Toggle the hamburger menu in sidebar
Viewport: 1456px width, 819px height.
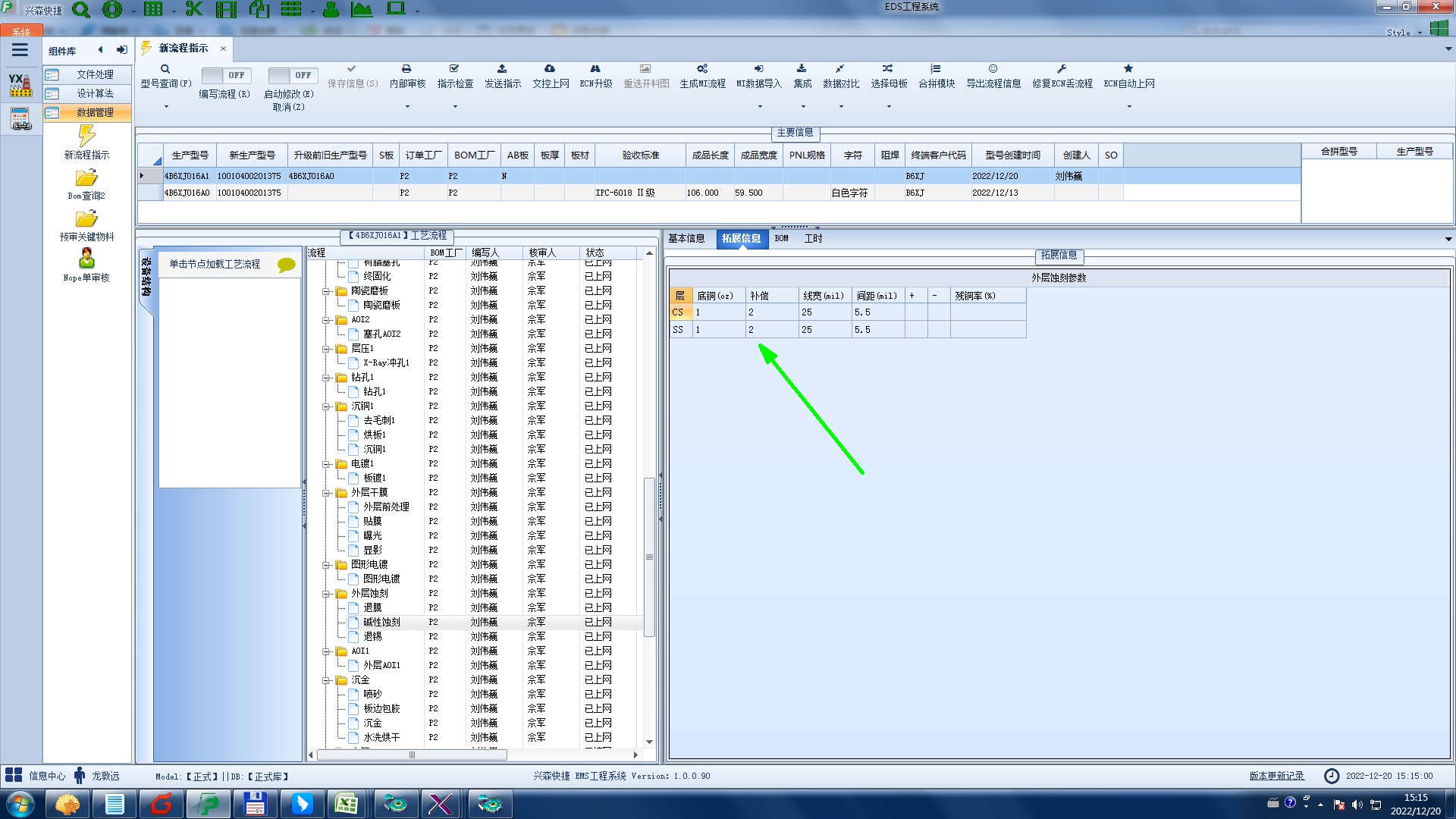pyautogui.click(x=20, y=50)
